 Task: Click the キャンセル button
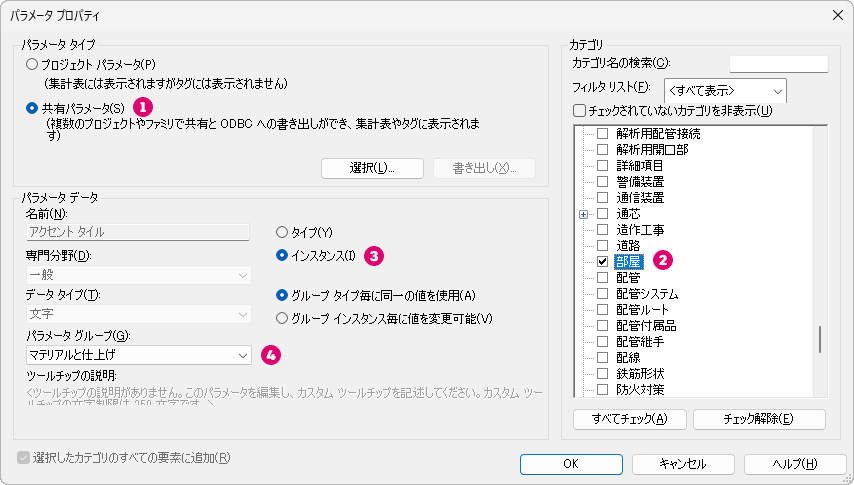point(683,464)
